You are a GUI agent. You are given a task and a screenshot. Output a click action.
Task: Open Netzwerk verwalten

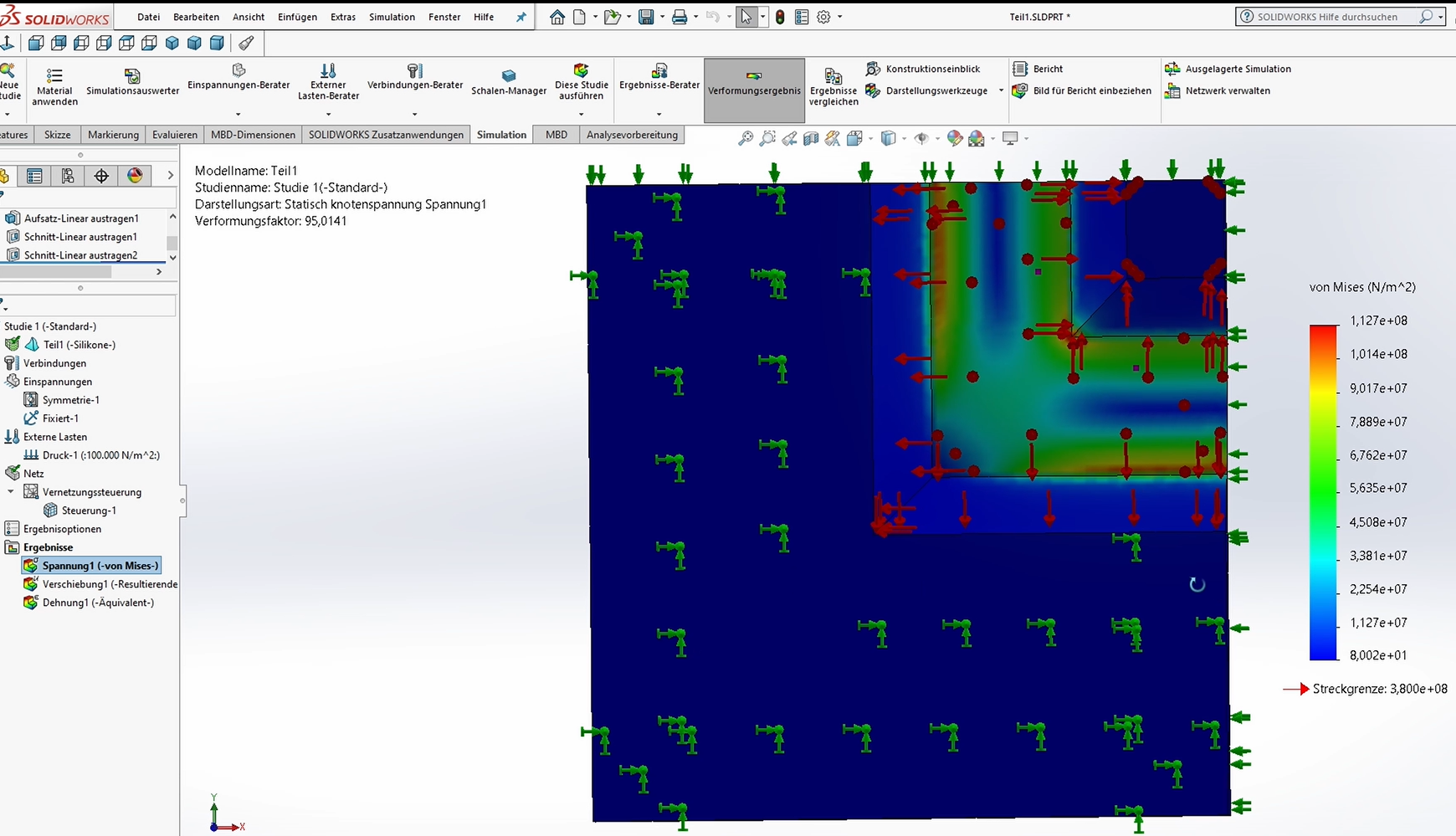pos(1228,90)
